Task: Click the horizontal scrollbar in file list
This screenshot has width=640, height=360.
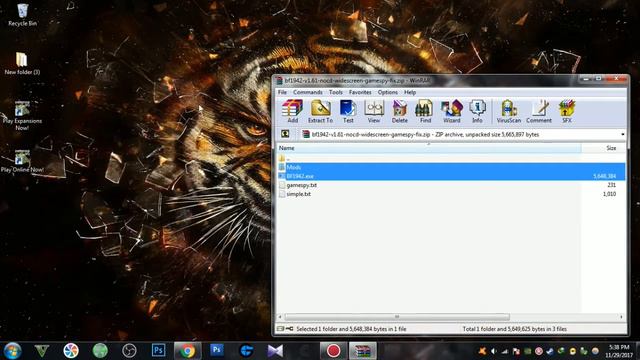Action: (x=397, y=317)
